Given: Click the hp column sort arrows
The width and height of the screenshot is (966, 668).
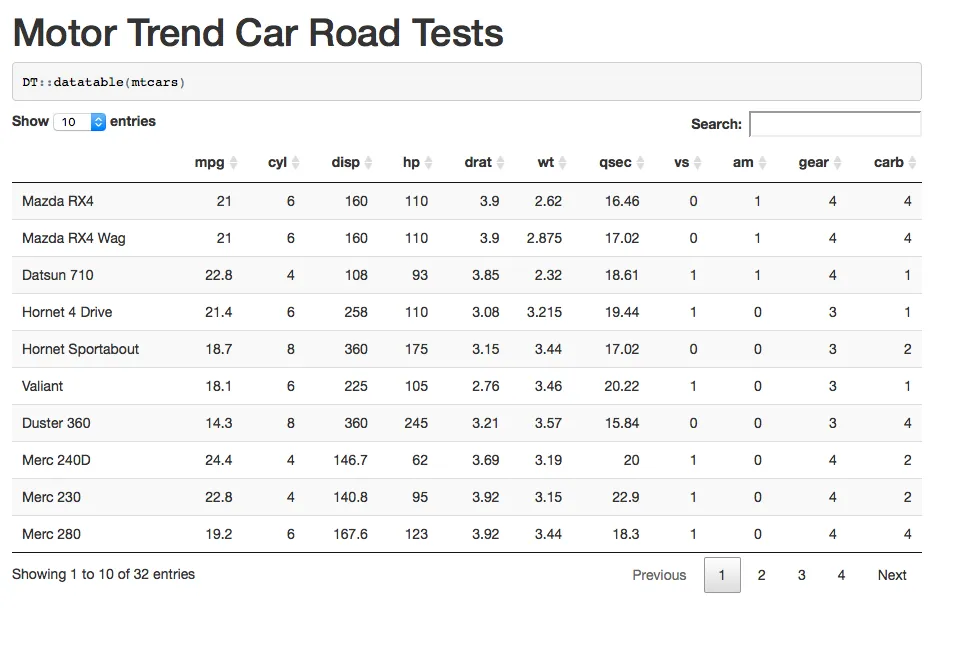Looking at the screenshot, I should tap(429, 163).
